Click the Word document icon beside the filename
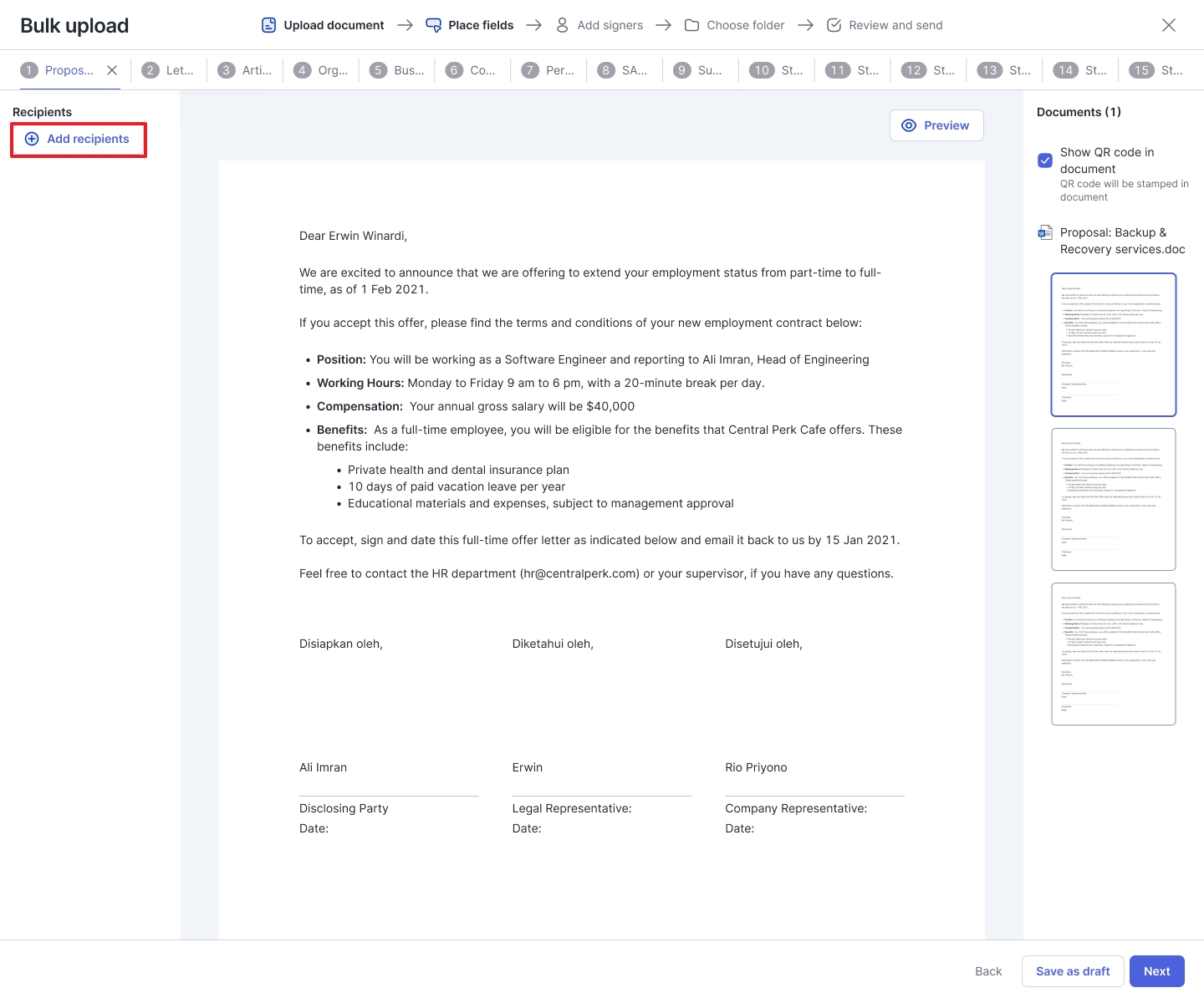 pyautogui.click(x=1045, y=232)
